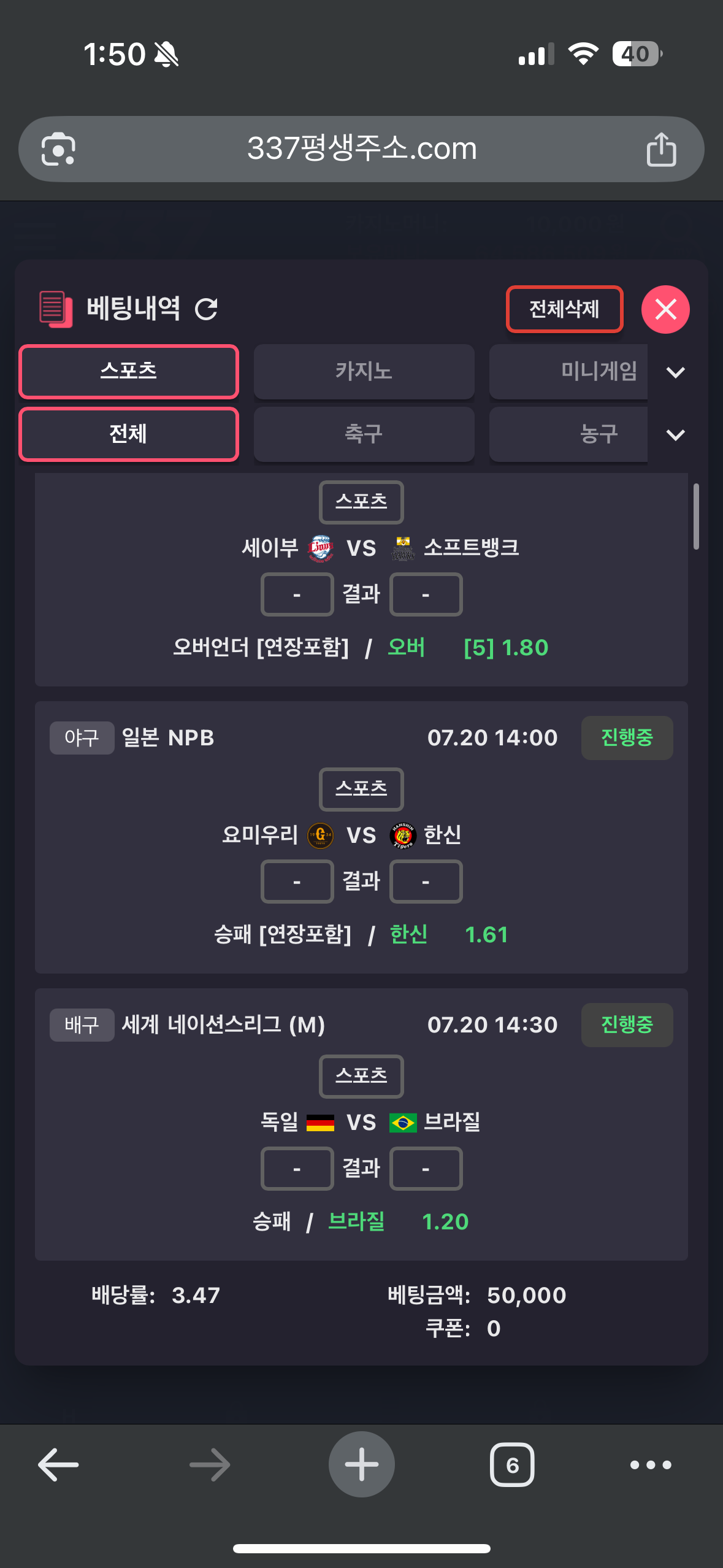Select the 전체 sport filter
The image size is (723, 1568).
(129, 434)
